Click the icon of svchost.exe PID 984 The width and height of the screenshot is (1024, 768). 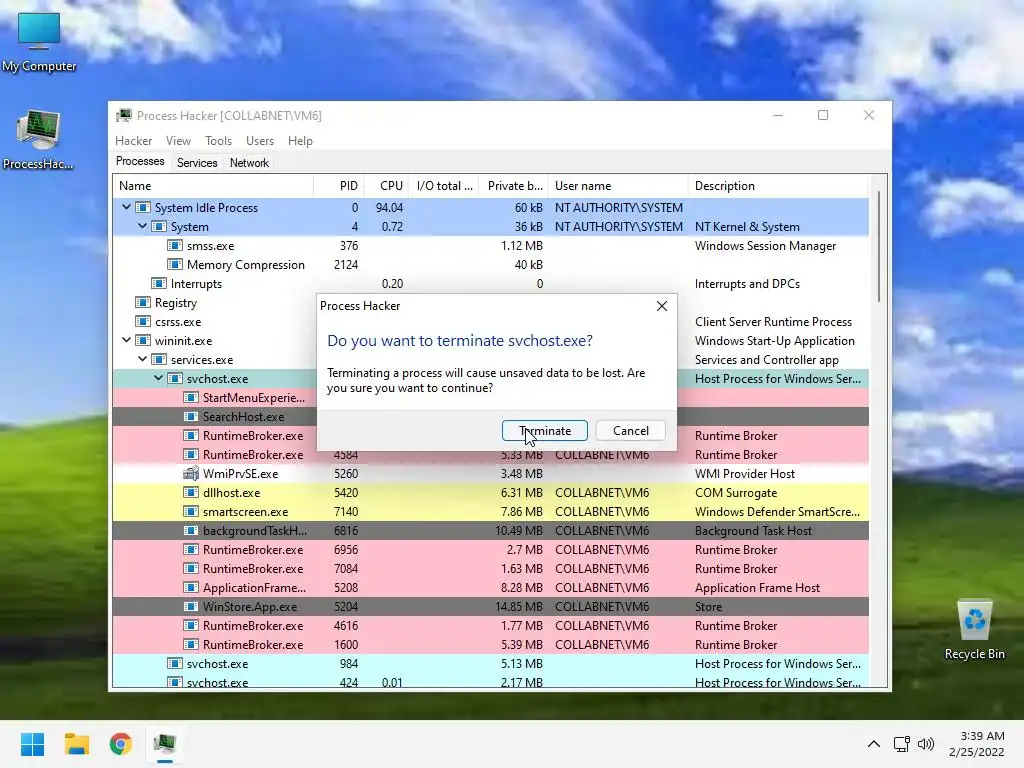pyautogui.click(x=174, y=664)
